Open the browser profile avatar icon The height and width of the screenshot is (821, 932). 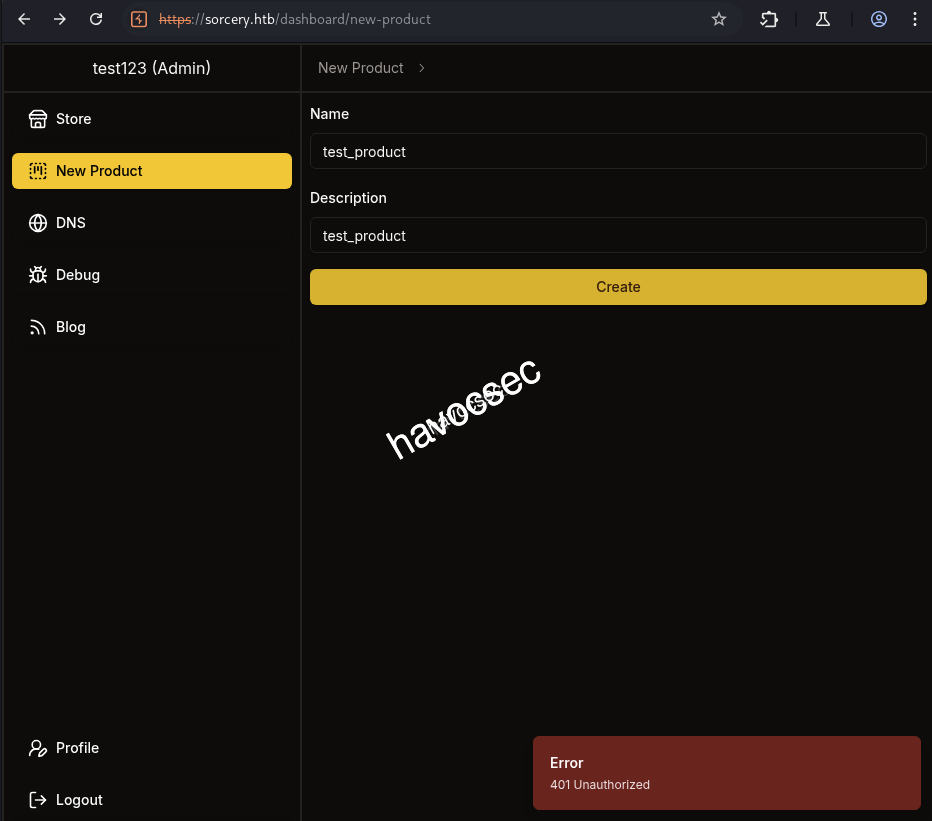click(x=879, y=19)
